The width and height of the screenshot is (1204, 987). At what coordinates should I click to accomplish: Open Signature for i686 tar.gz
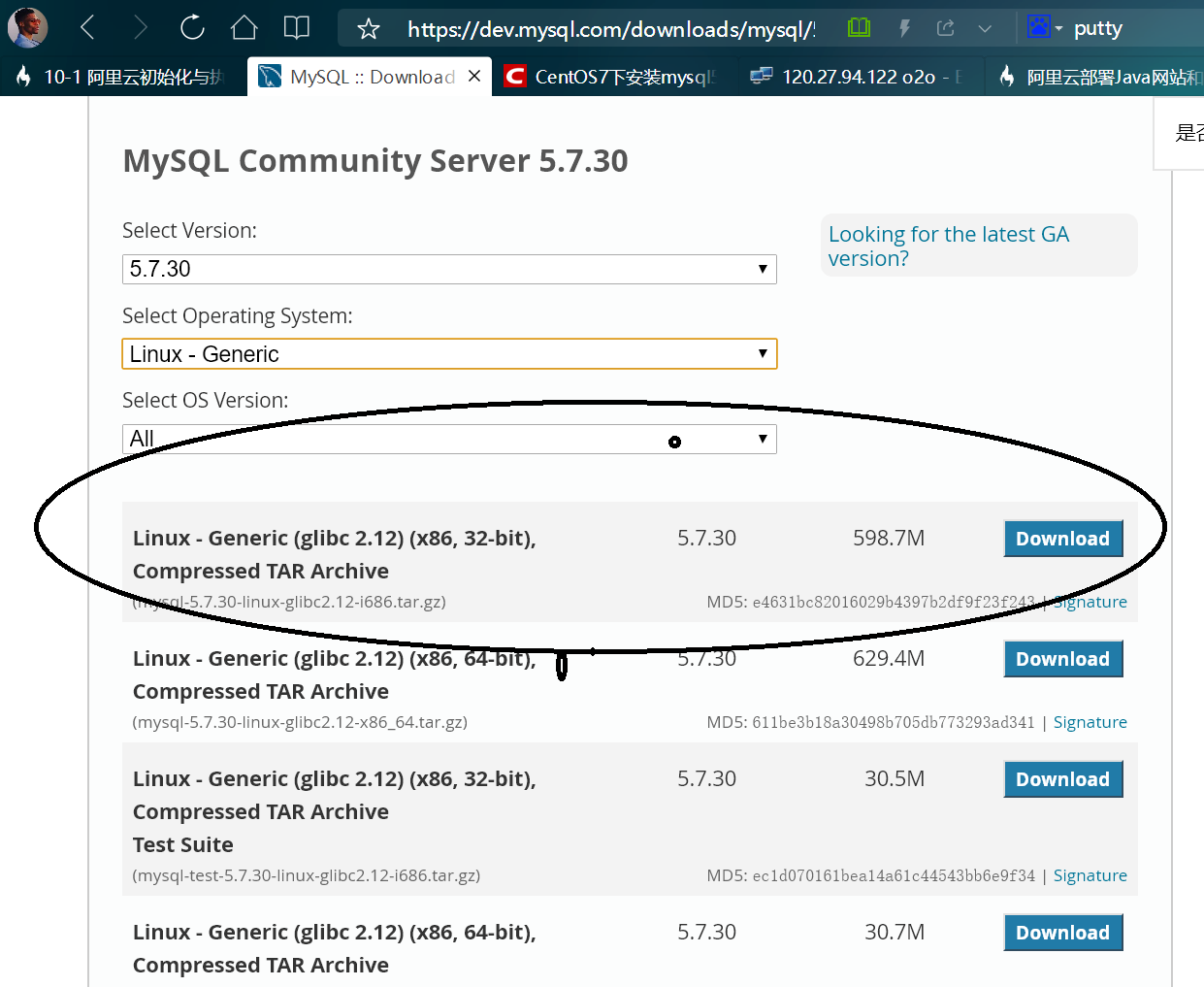(1090, 602)
